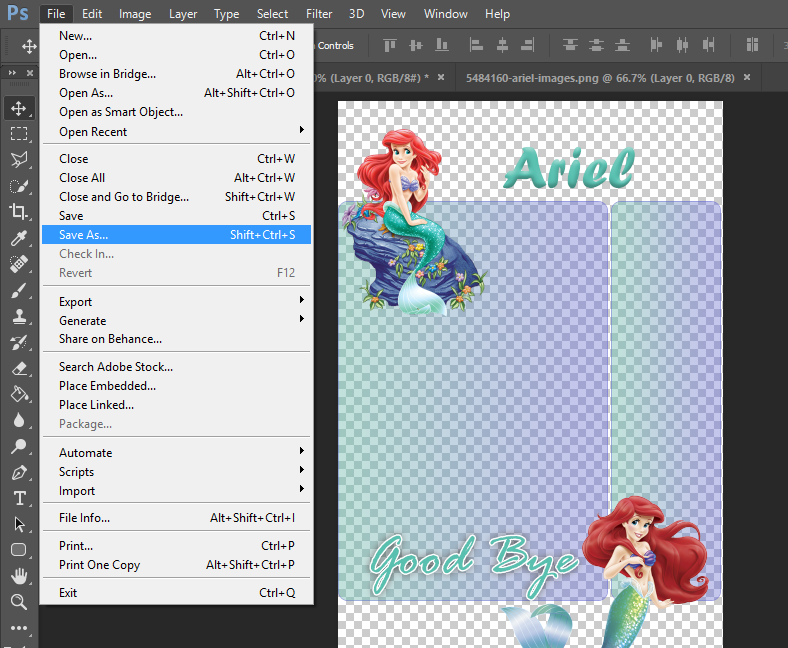Select the Path Selection tool
Viewport: 788px width, 648px height.
19,524
